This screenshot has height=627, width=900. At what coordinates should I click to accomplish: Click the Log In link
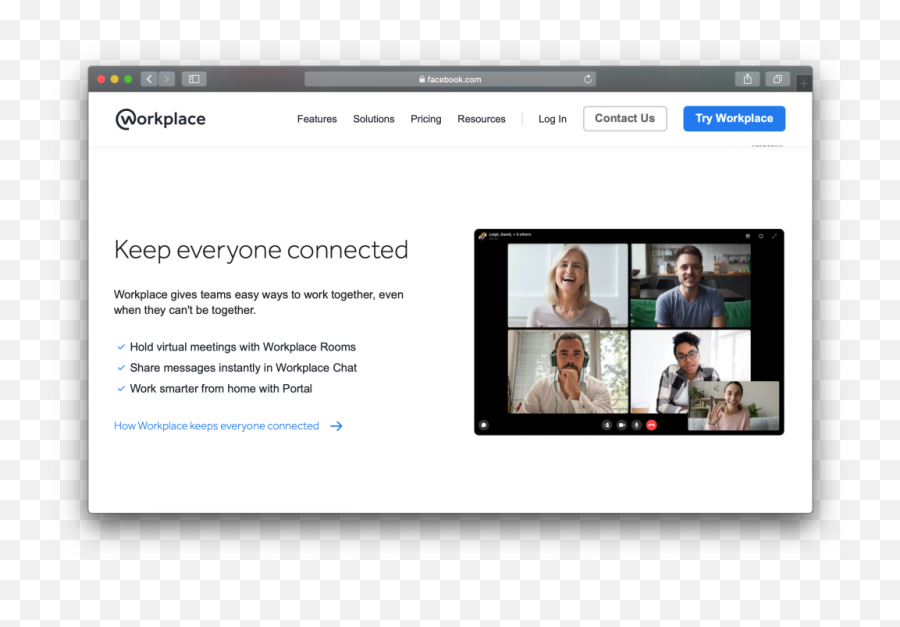pos(552,119)
